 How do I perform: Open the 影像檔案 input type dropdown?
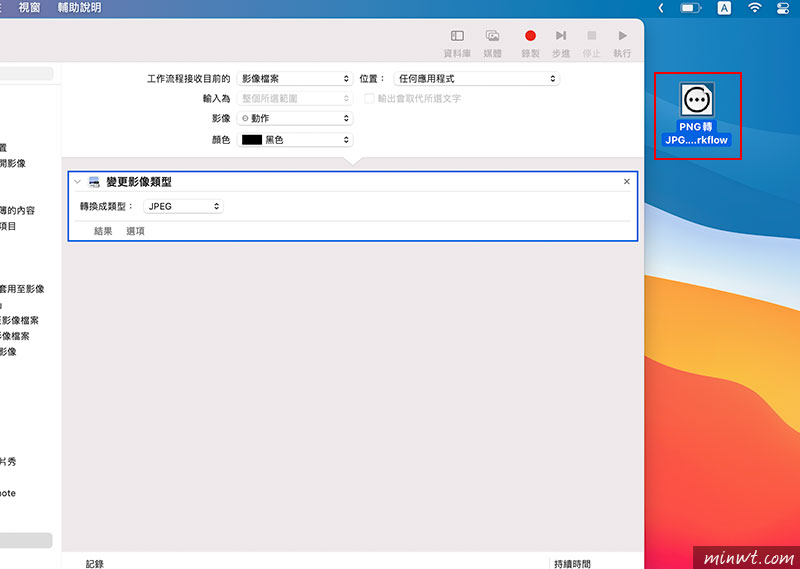(x=295, y=79)
